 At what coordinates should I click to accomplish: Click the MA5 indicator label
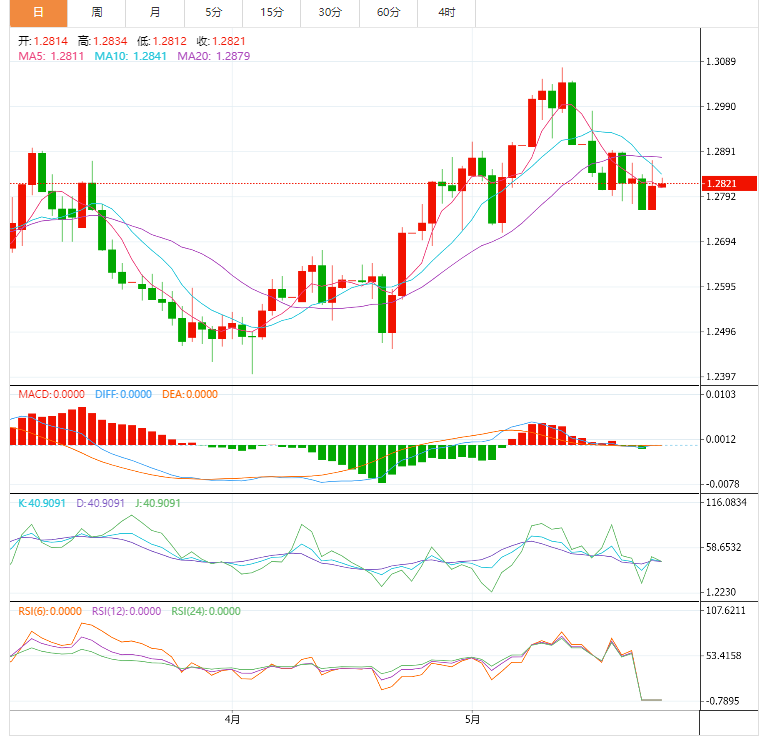point(50,56)
